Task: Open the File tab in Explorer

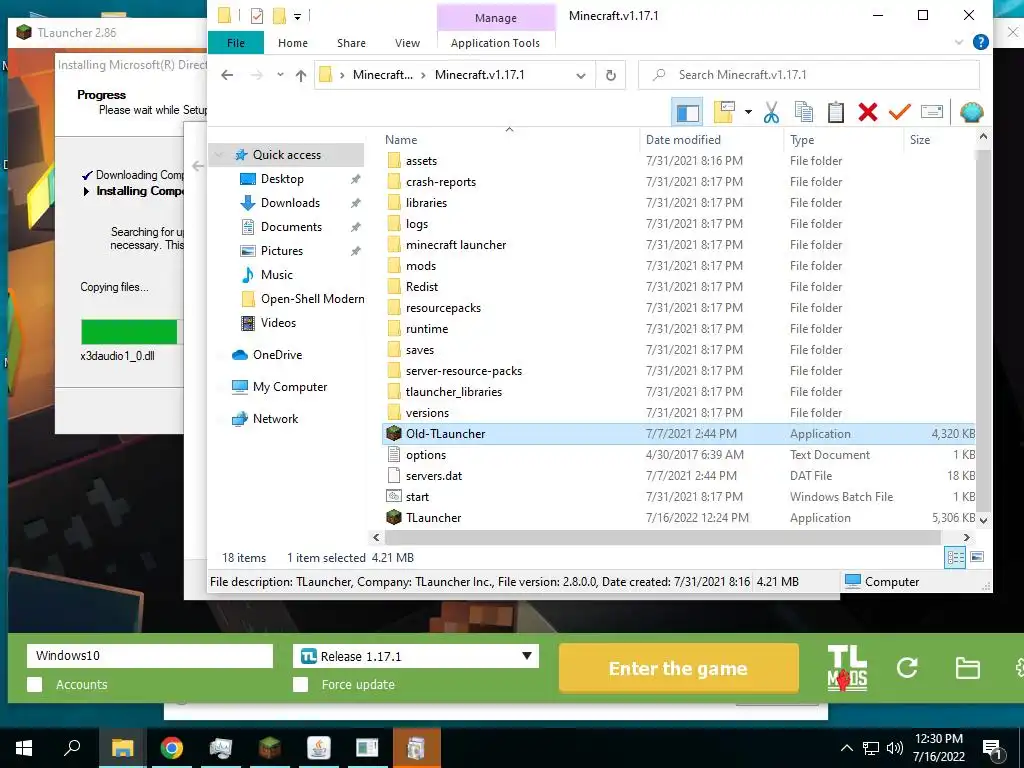Action: pyautogui.click(x=236, y=43)
